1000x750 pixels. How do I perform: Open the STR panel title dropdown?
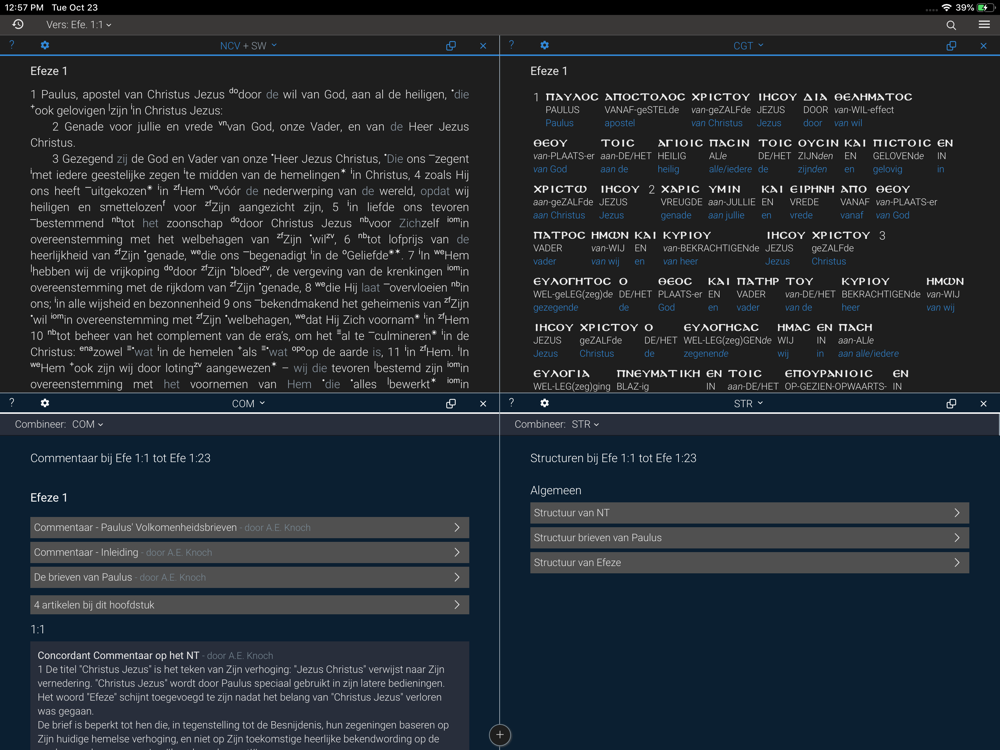748,404
